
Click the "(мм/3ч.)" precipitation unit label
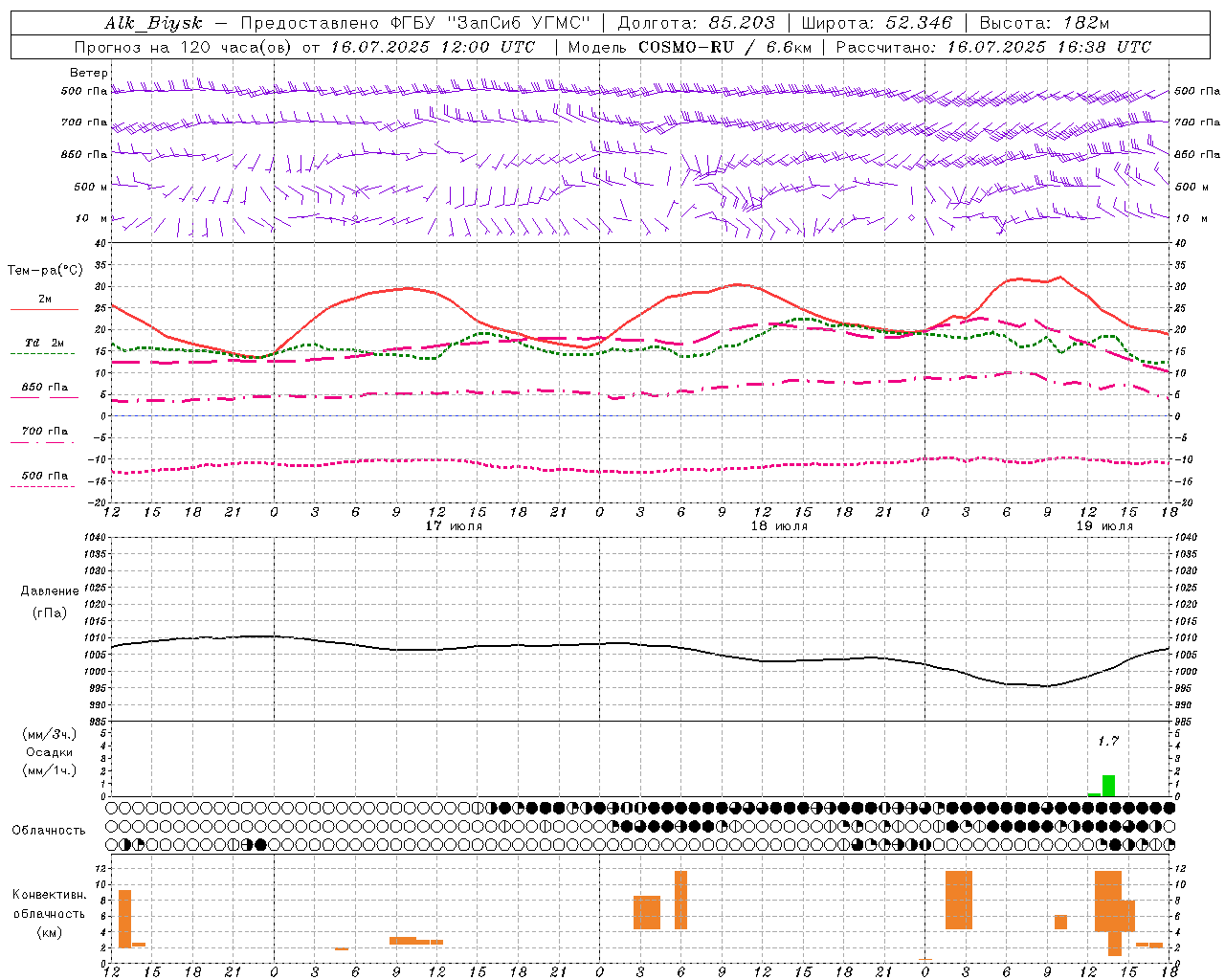(49, 734)
